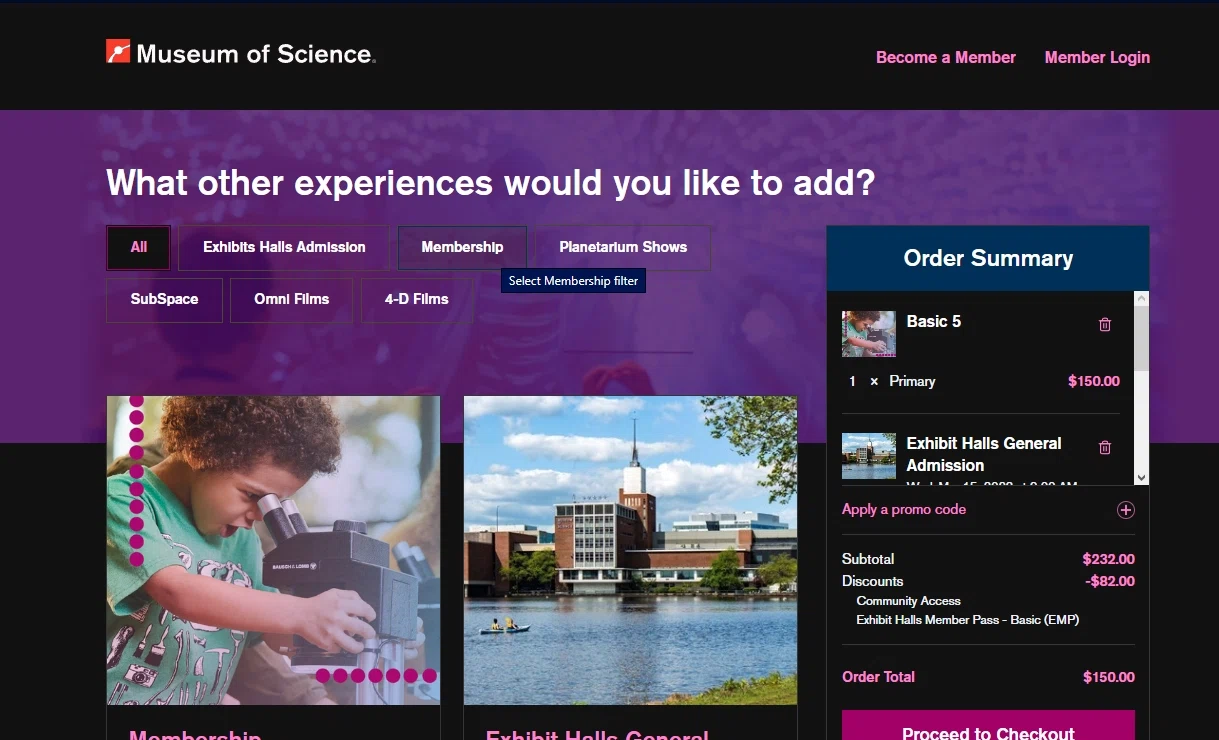Click the order summary scrollbar thumb

[1142, 338]
